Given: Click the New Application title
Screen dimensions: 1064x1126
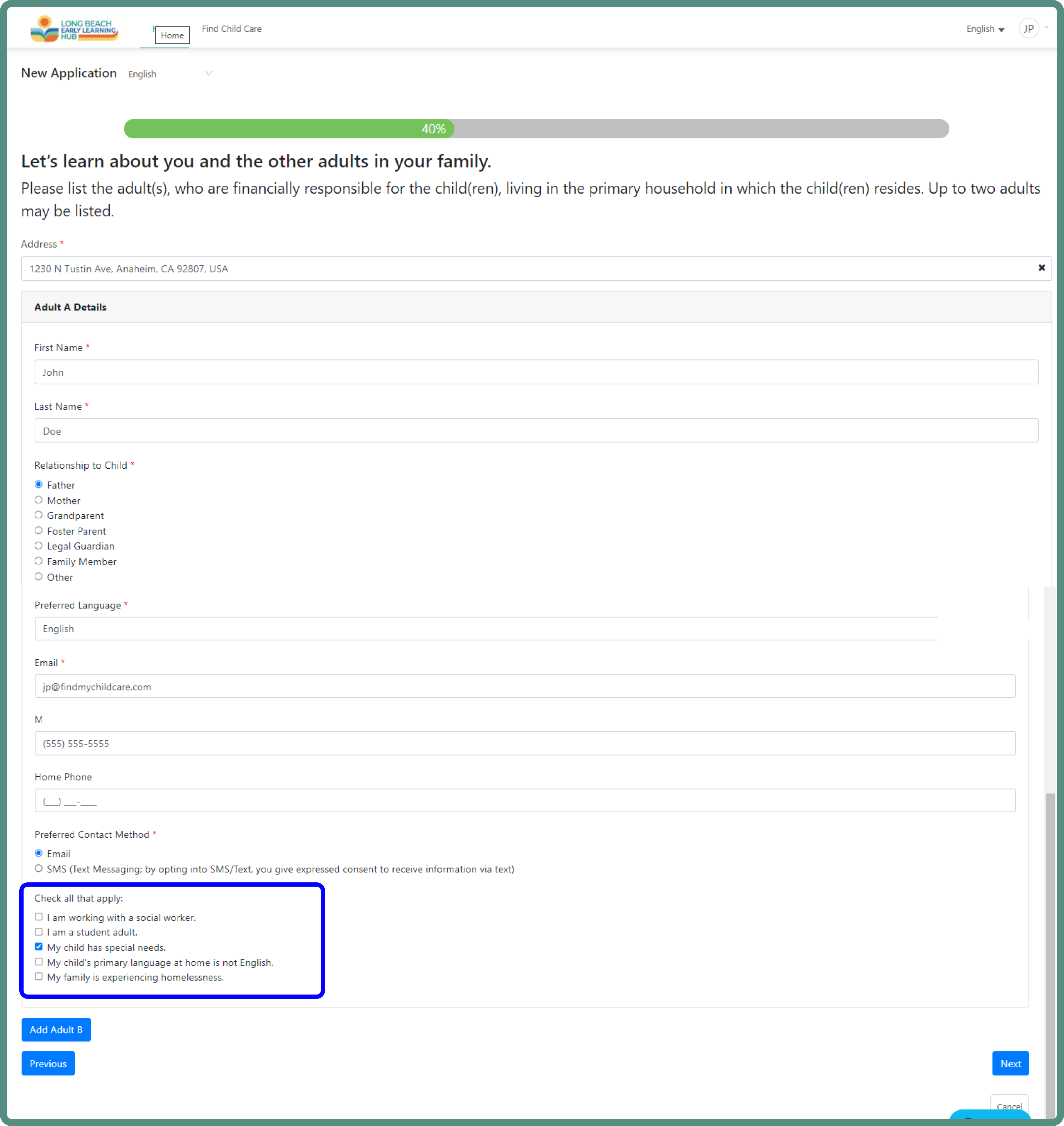Looking at the screenshot, I should coord(69,73).
